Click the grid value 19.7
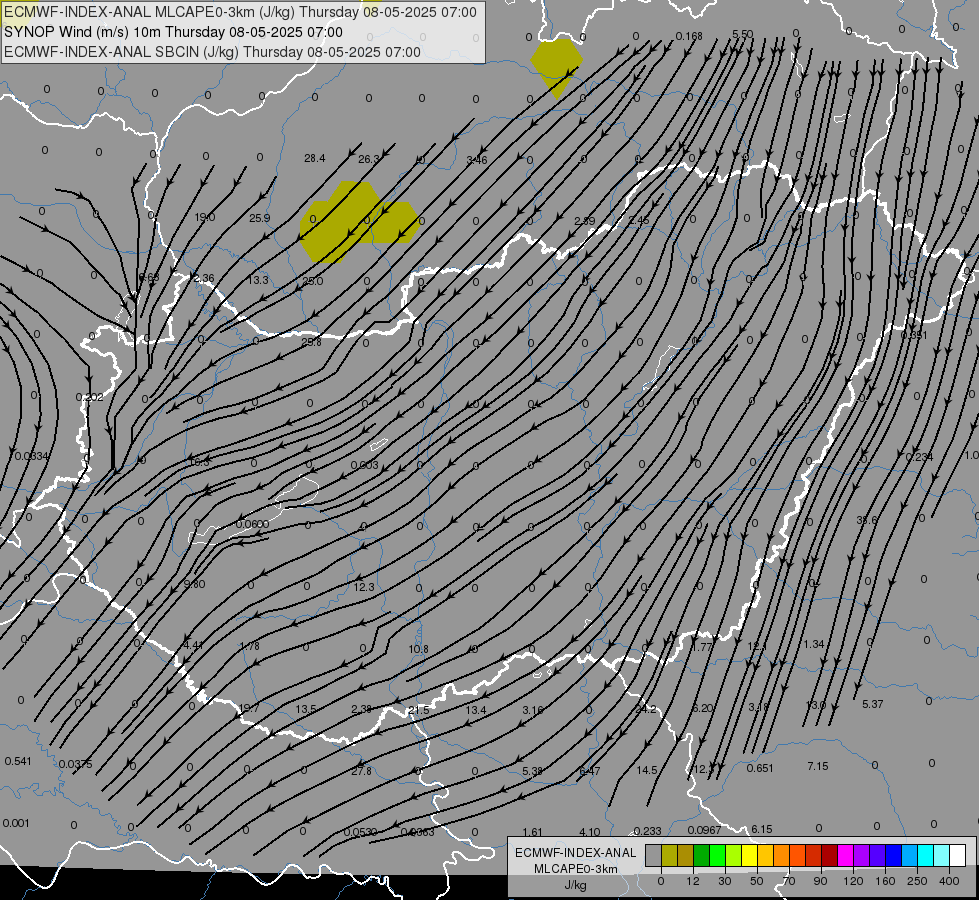Image resolution: width=979 pixels, height=900 pixels. (248, 708)
